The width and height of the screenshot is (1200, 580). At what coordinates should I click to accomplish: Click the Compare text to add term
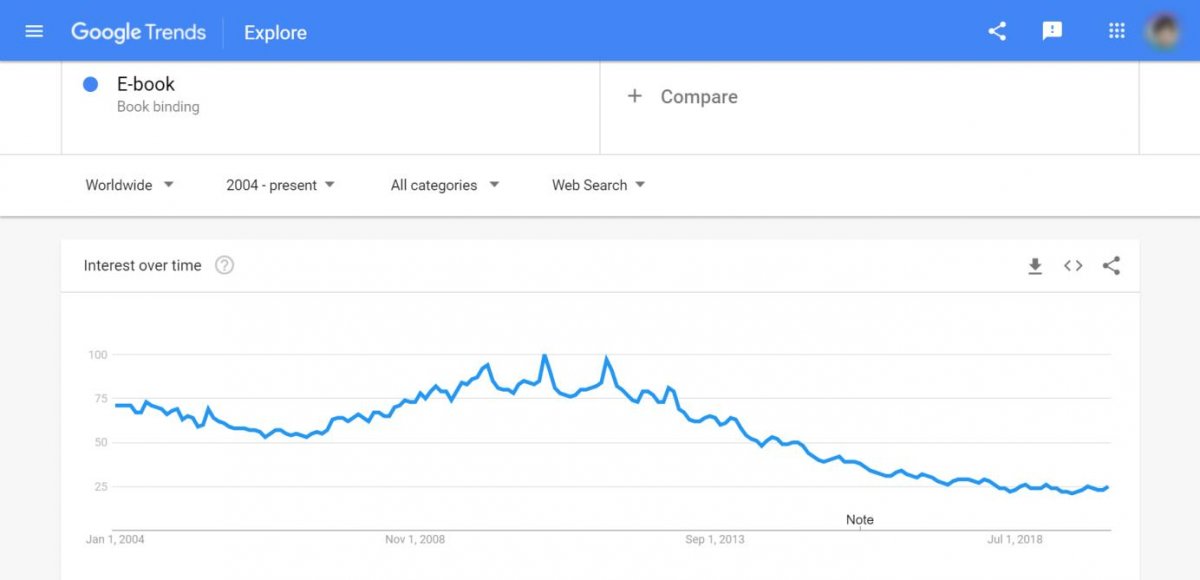(699, 97)
